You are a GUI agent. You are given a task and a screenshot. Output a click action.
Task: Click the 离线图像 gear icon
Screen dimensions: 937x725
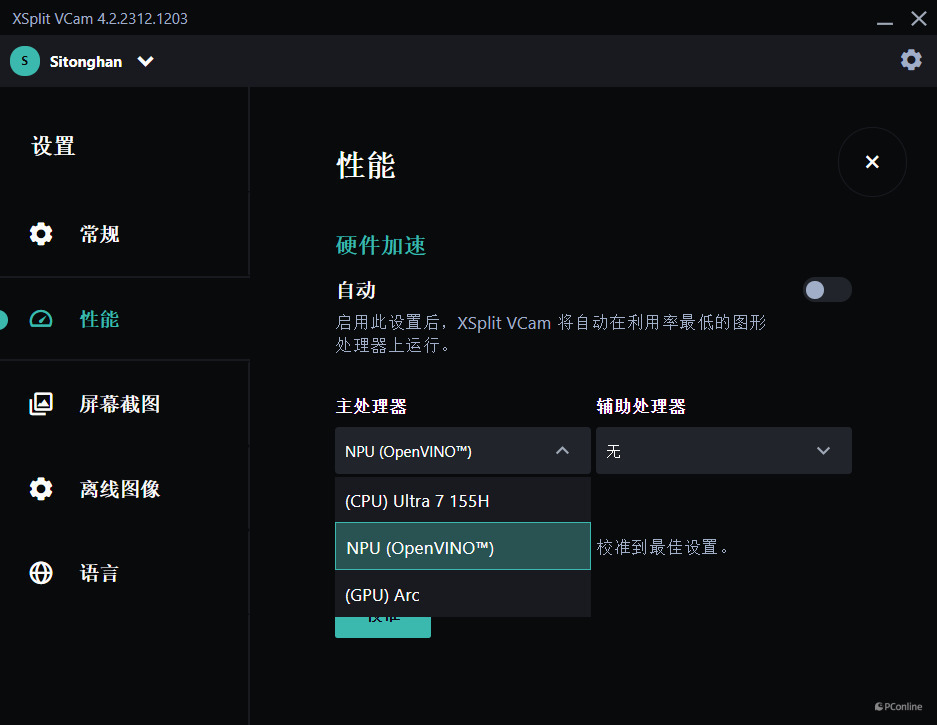click(40, 488)
